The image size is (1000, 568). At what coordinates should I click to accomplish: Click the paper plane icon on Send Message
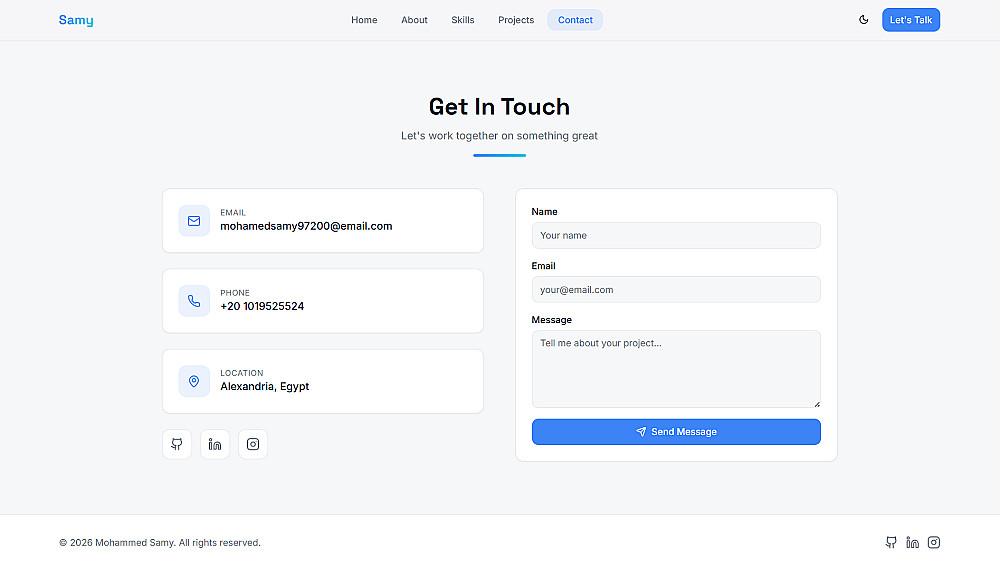641,432
